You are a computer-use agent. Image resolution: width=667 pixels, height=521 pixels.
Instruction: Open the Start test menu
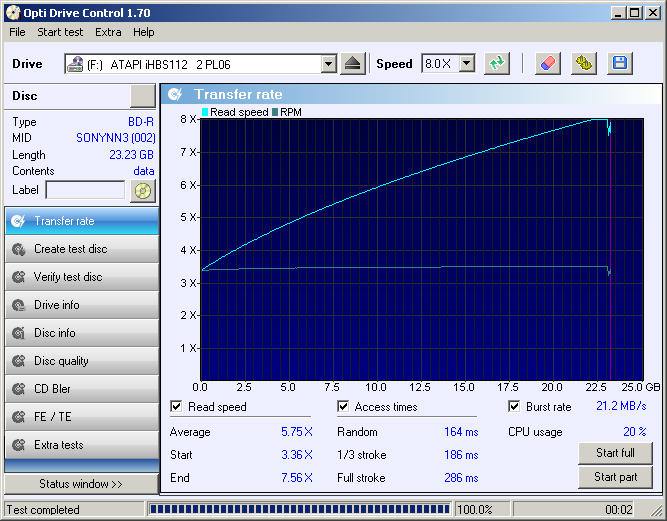point(60,32)
